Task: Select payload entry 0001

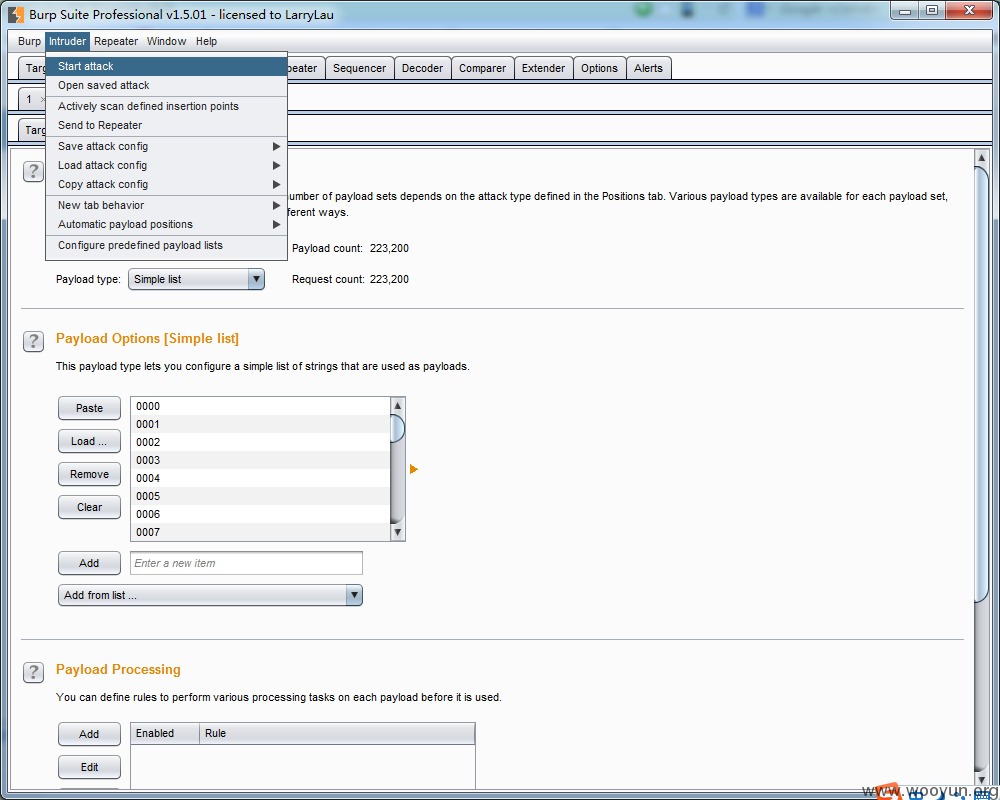Action: [260, 424]
